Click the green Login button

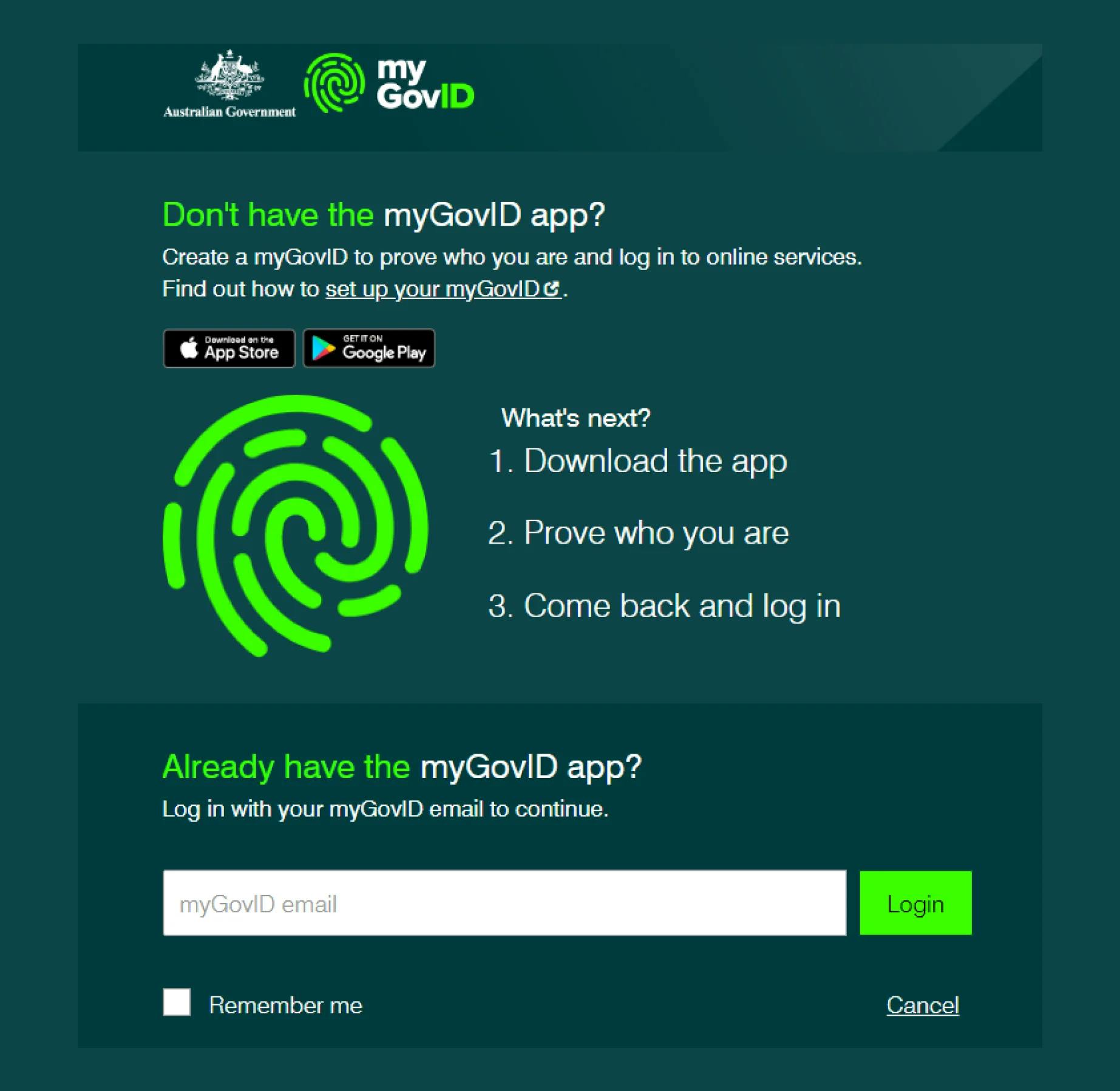[x=915, y=903]
